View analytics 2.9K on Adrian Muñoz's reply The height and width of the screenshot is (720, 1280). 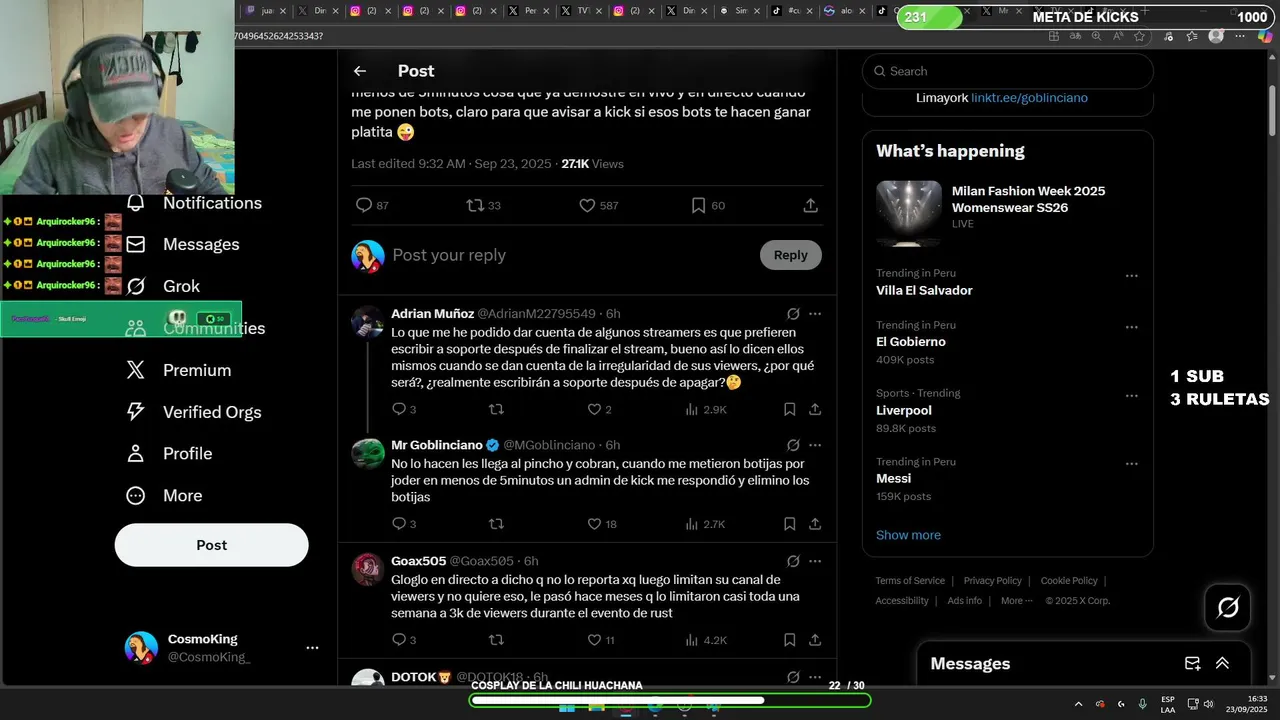click(706, 409)
